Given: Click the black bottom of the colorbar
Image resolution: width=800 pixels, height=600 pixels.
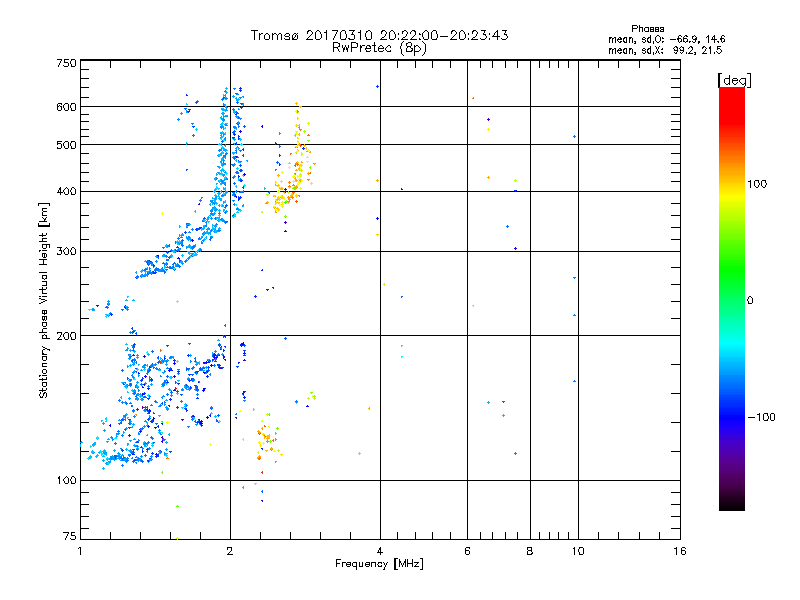Looking at the screenshot, I should 732,505.
